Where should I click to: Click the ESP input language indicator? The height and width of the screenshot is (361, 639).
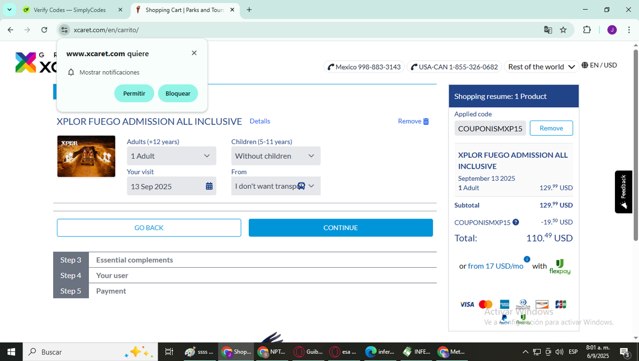tap(573, 352)
